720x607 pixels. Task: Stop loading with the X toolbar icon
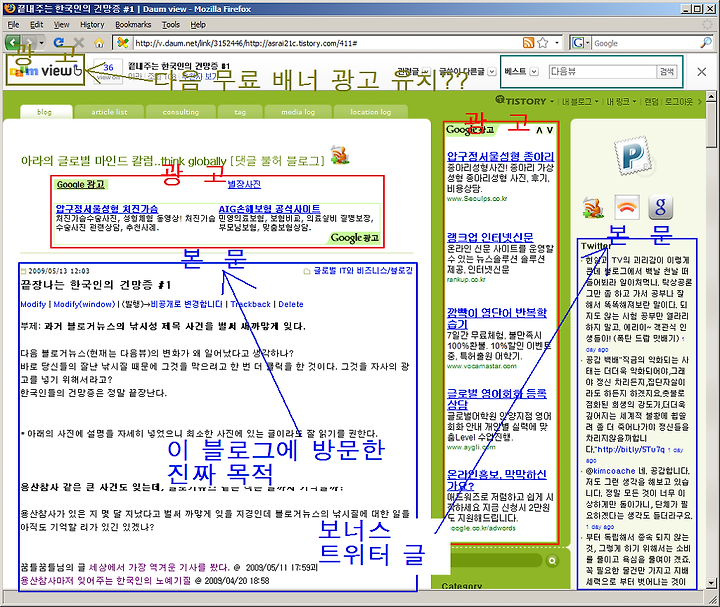click(x=79, y=43)
